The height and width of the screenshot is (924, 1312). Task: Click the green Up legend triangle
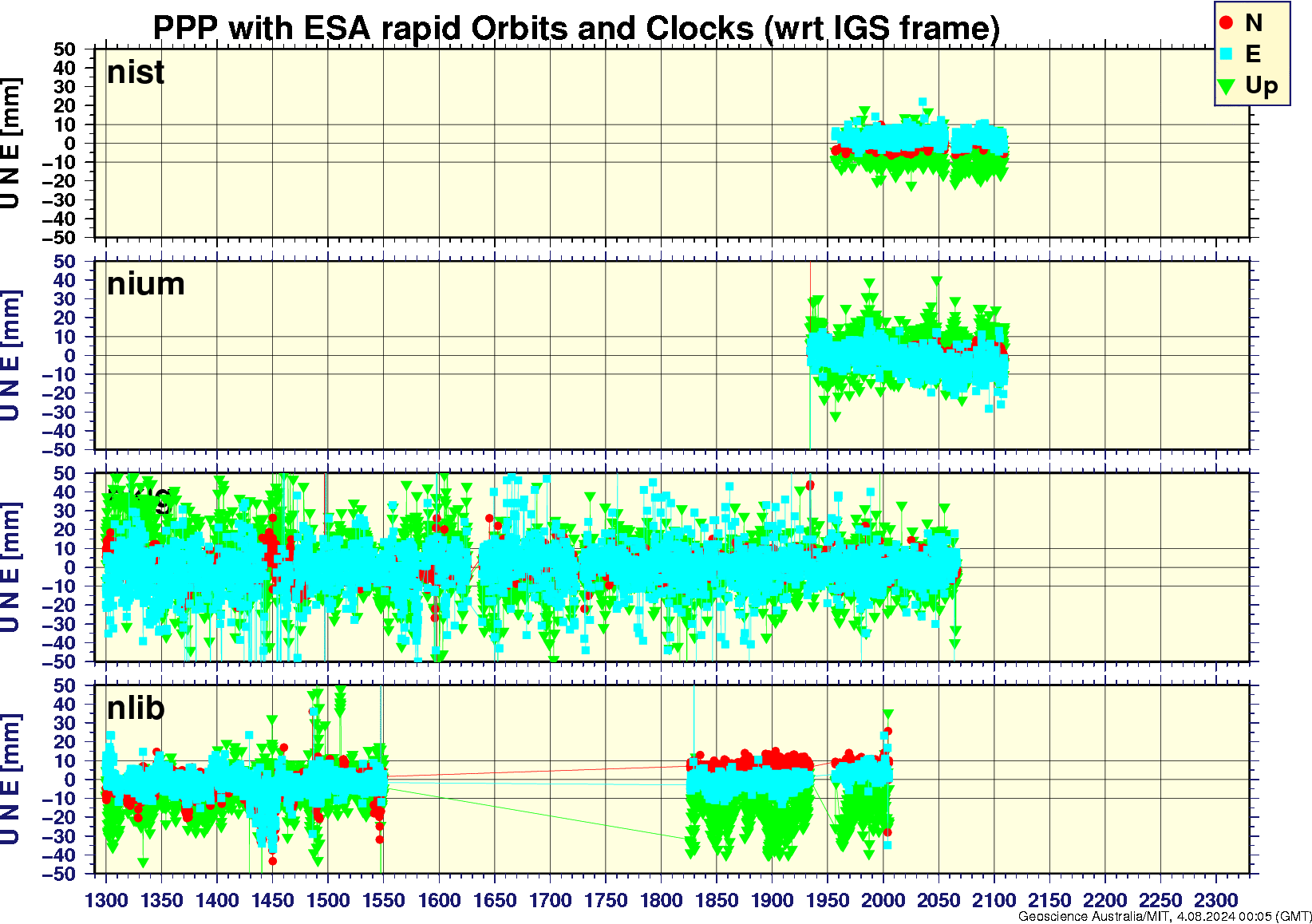click(1227, 85)
